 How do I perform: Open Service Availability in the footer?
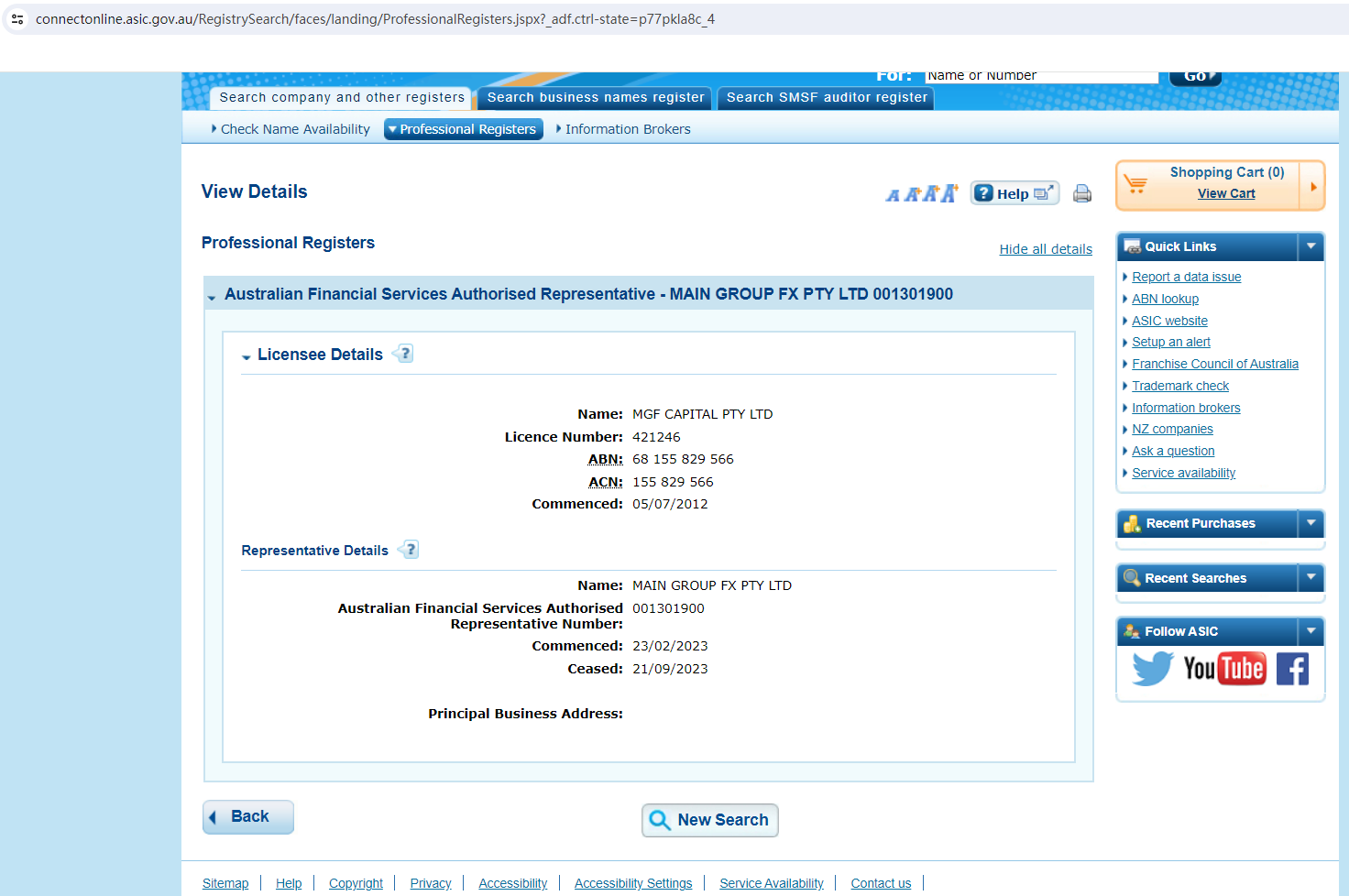pos(772,883)
